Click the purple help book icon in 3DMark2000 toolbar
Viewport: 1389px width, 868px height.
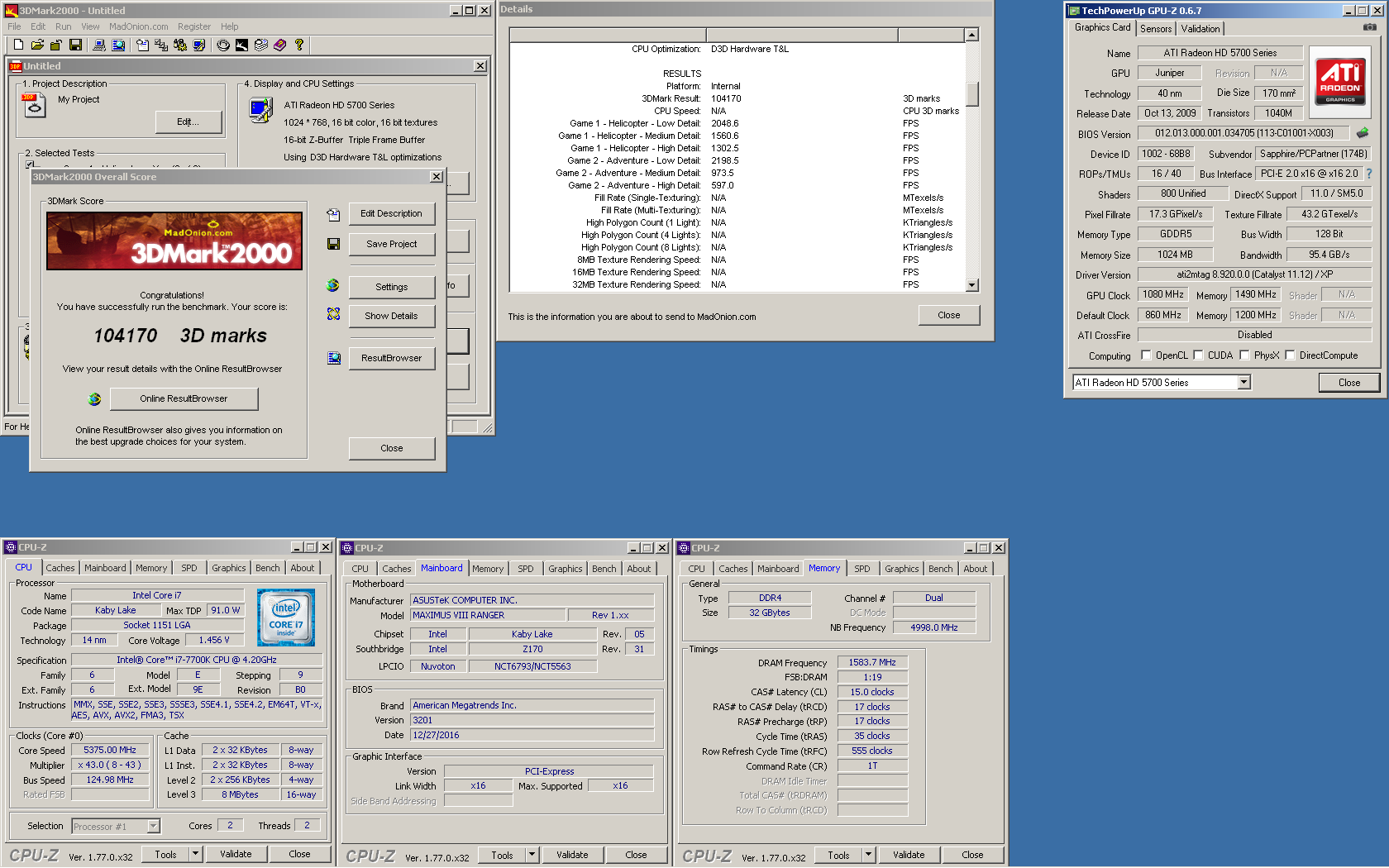pos(280,45)
